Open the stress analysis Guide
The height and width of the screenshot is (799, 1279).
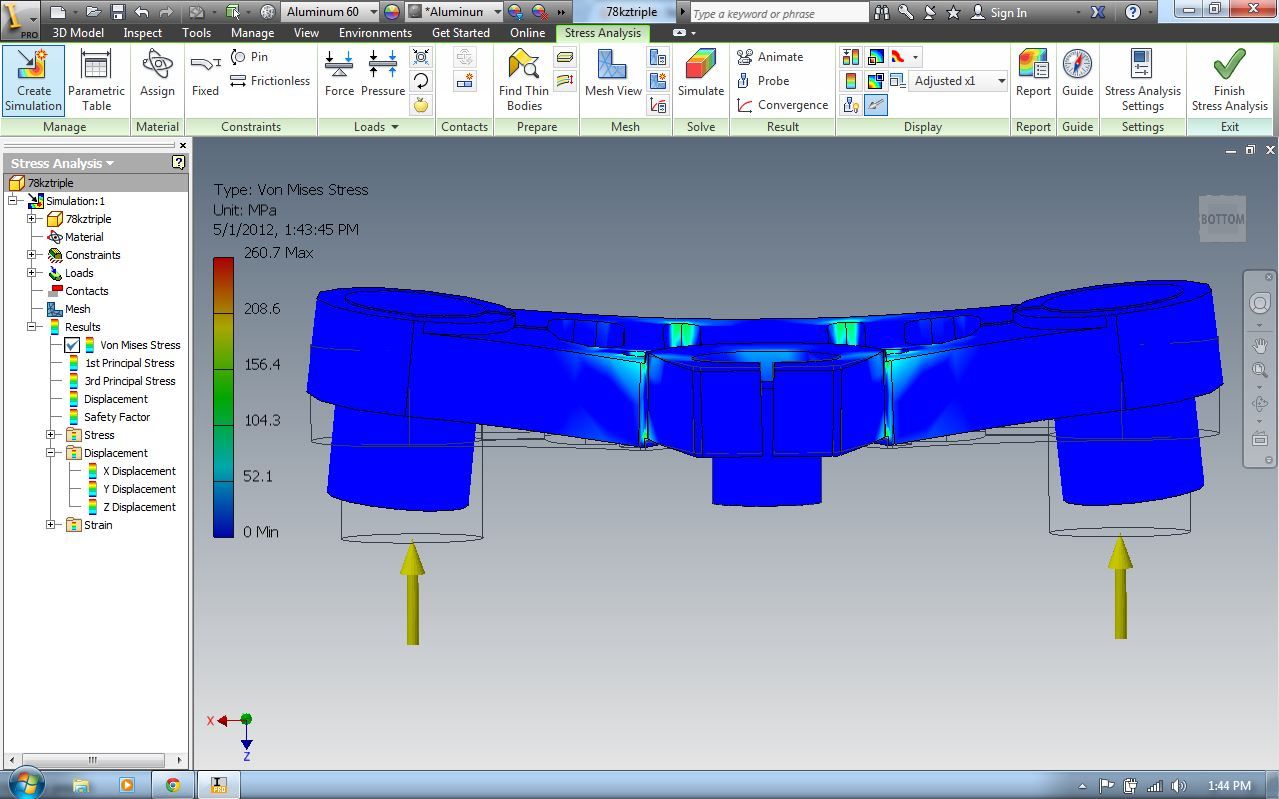coord(1077,80)
